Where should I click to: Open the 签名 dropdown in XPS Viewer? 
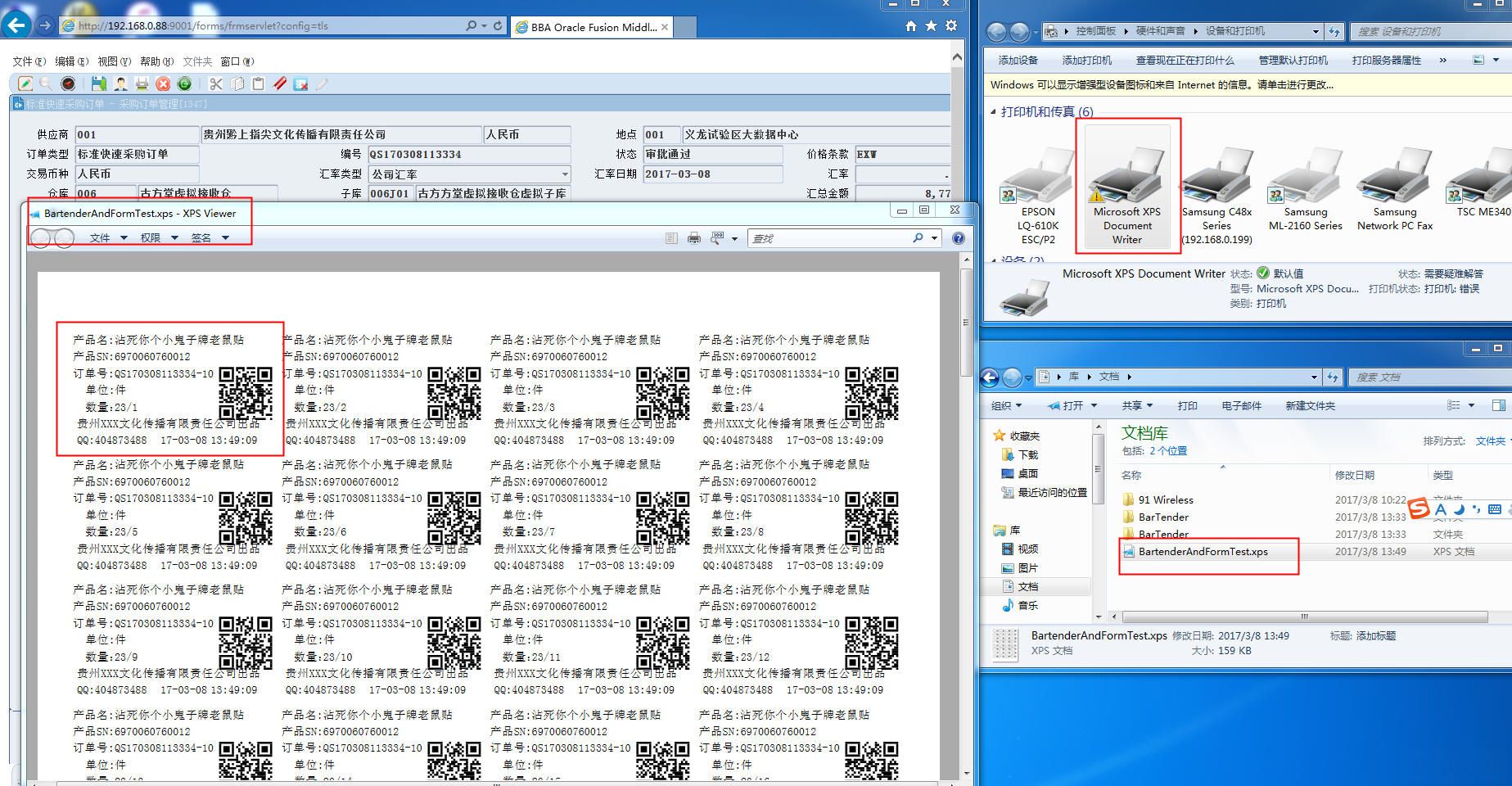210,238
